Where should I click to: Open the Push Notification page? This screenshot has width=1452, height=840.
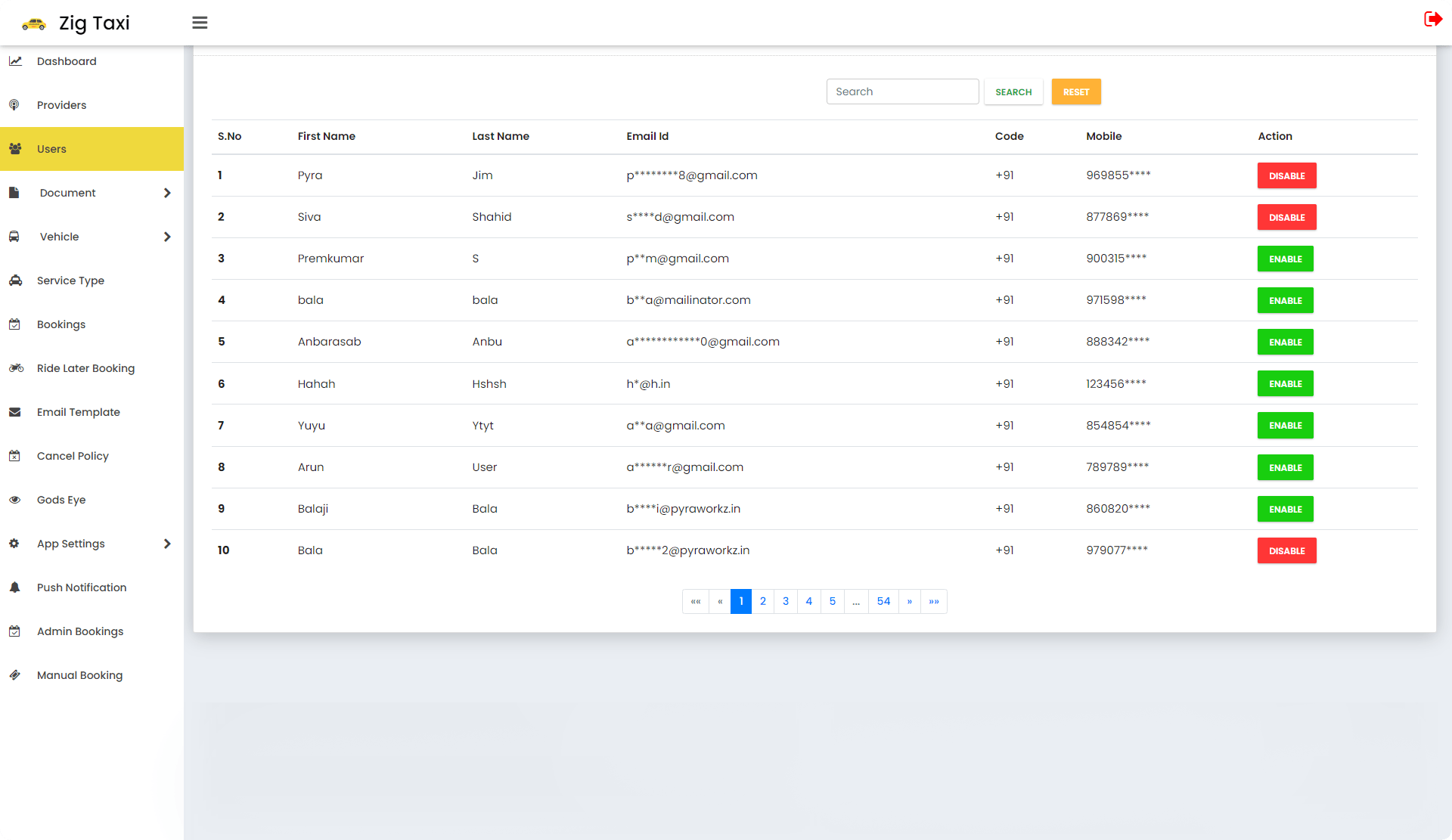point(92,587)
